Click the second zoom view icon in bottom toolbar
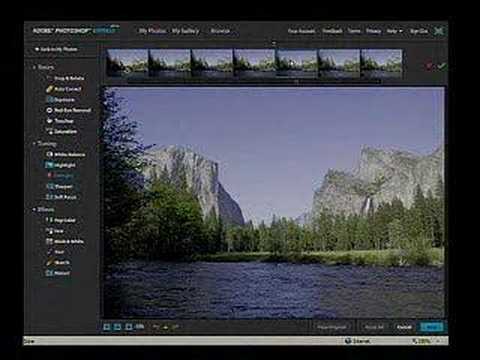480x360 pixels. 118,327
